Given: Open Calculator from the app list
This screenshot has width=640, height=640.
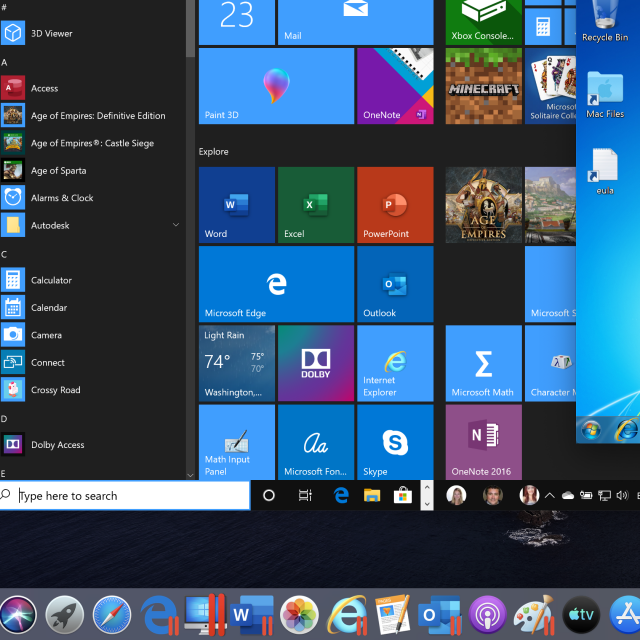Looking at the screenshot, I should click(x=92, y=280).
